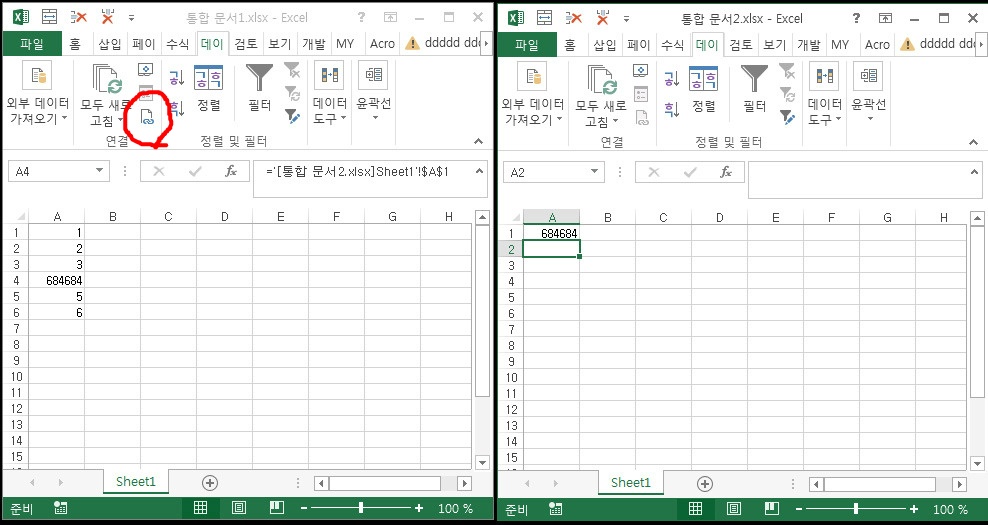Click insert function fx in 통합 문서2
Screen dimensions: 988x525
(x=726, y=172)
